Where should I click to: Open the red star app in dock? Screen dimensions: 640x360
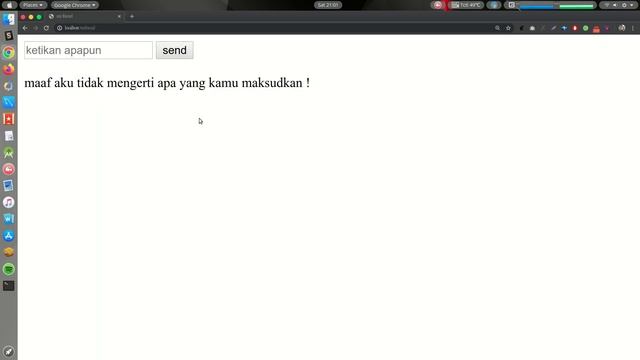pyautogui.click(x=9, y=119)
